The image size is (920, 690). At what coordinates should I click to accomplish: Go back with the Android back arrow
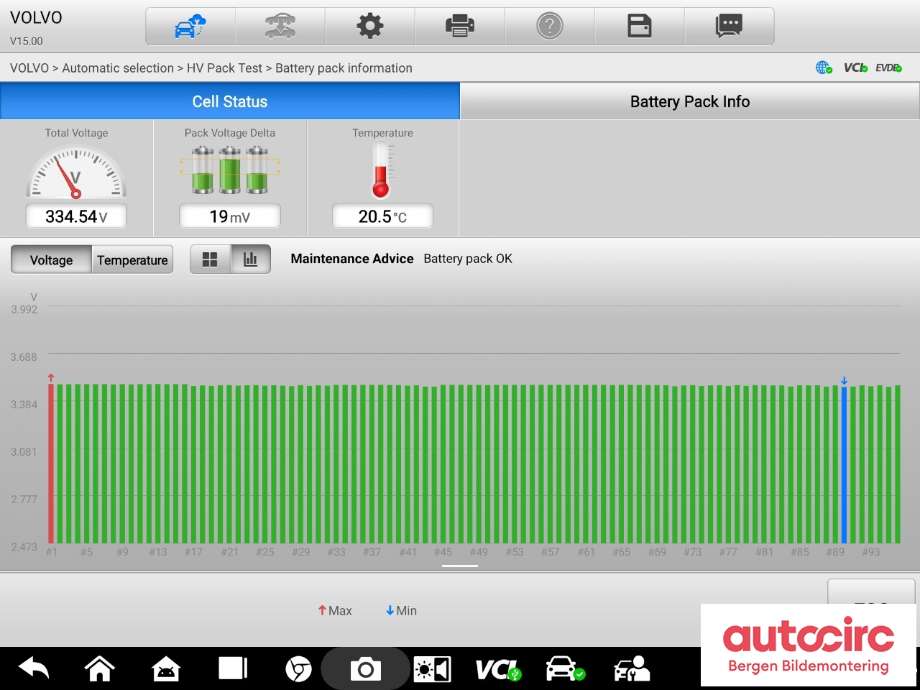point(34,668)
